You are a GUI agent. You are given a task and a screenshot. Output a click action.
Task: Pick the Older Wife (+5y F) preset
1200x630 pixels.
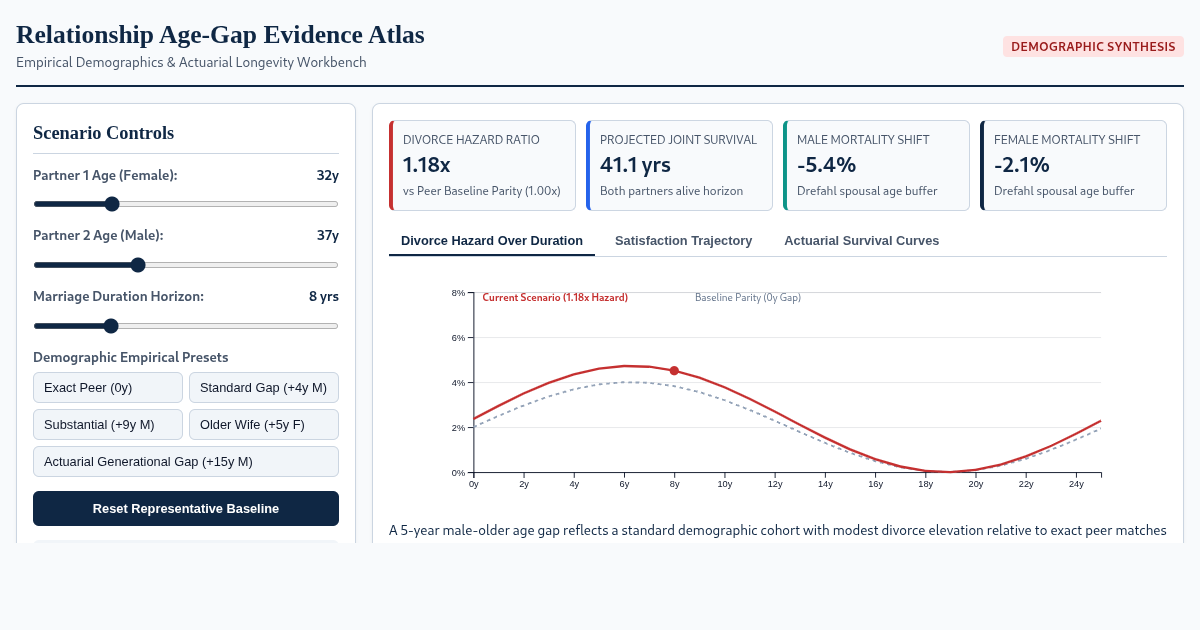coord(264,424)
